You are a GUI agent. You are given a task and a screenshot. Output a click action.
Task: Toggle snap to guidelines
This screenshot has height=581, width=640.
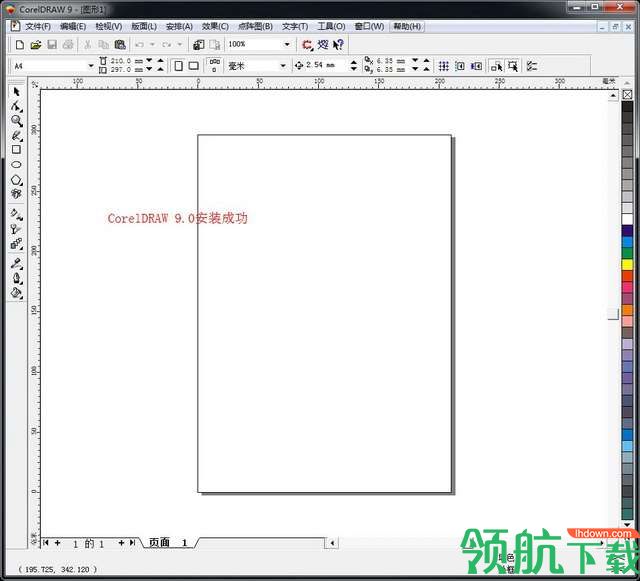[460, 66]
